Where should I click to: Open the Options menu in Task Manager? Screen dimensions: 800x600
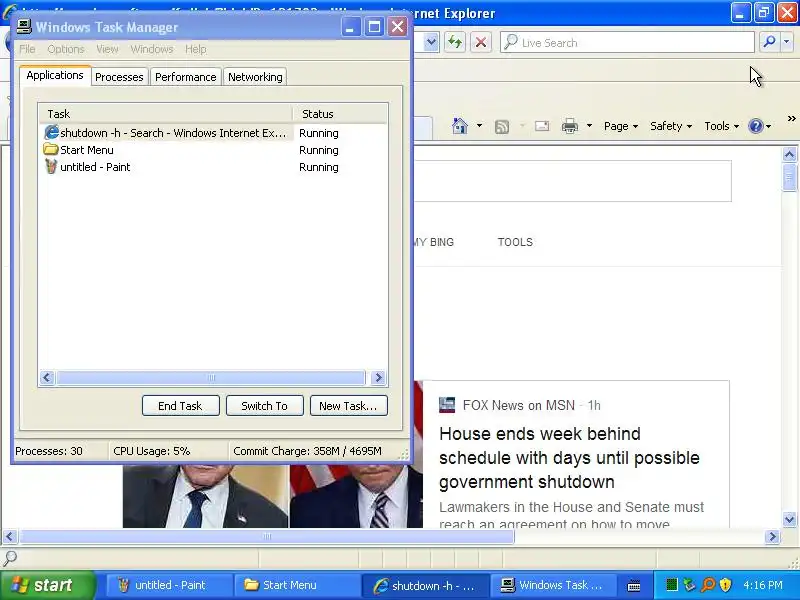pyautogui.click(x=66, y=49)
